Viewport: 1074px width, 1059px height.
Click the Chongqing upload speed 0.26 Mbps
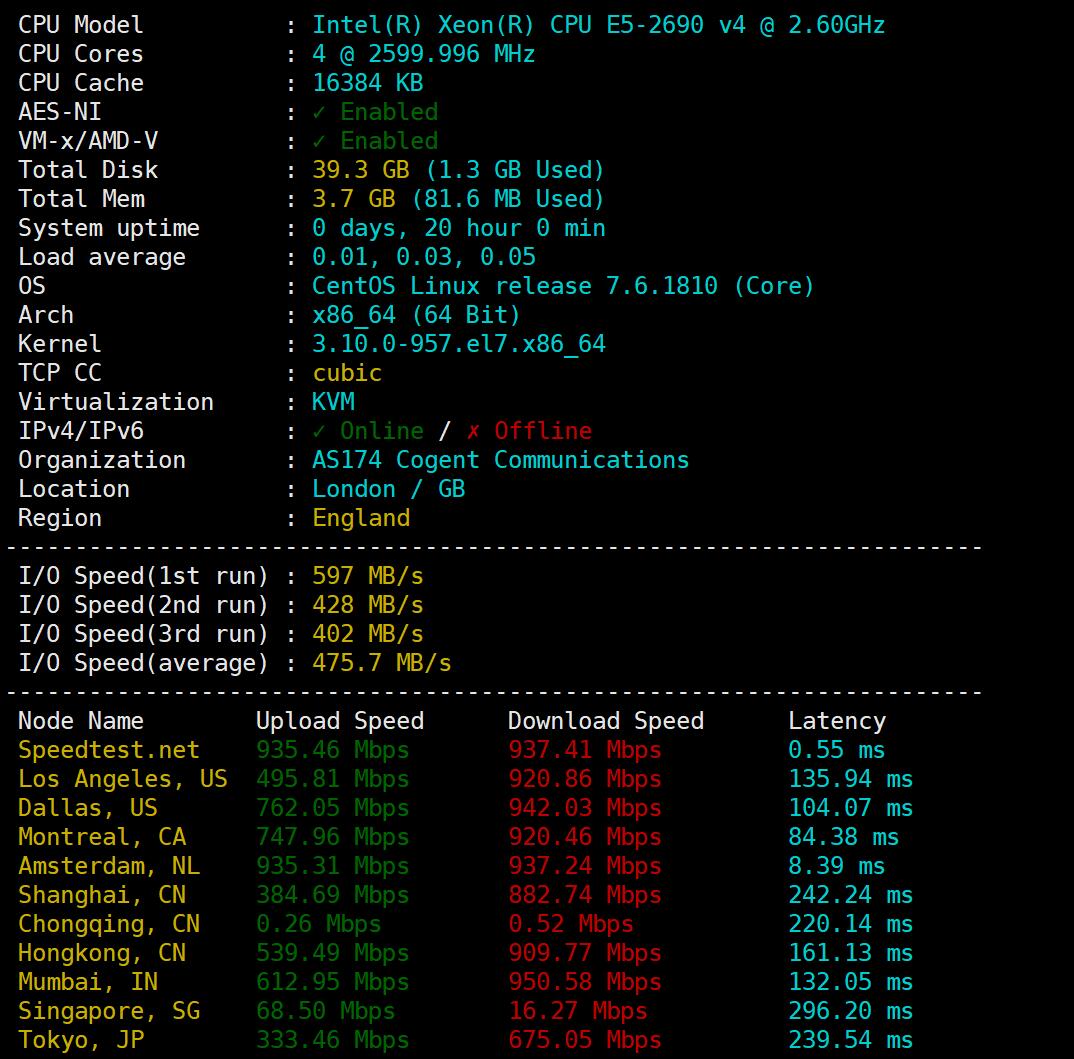point(318,924)
